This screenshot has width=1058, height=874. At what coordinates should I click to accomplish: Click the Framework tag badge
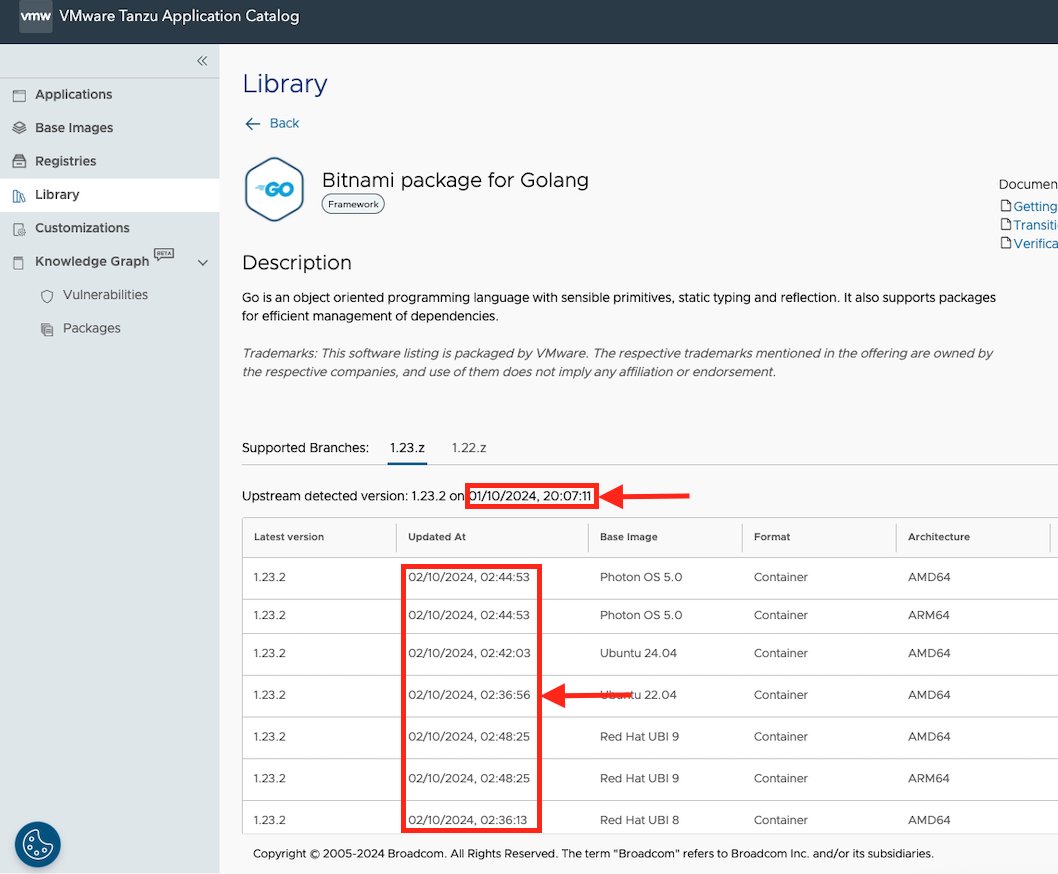coord(353,204)
